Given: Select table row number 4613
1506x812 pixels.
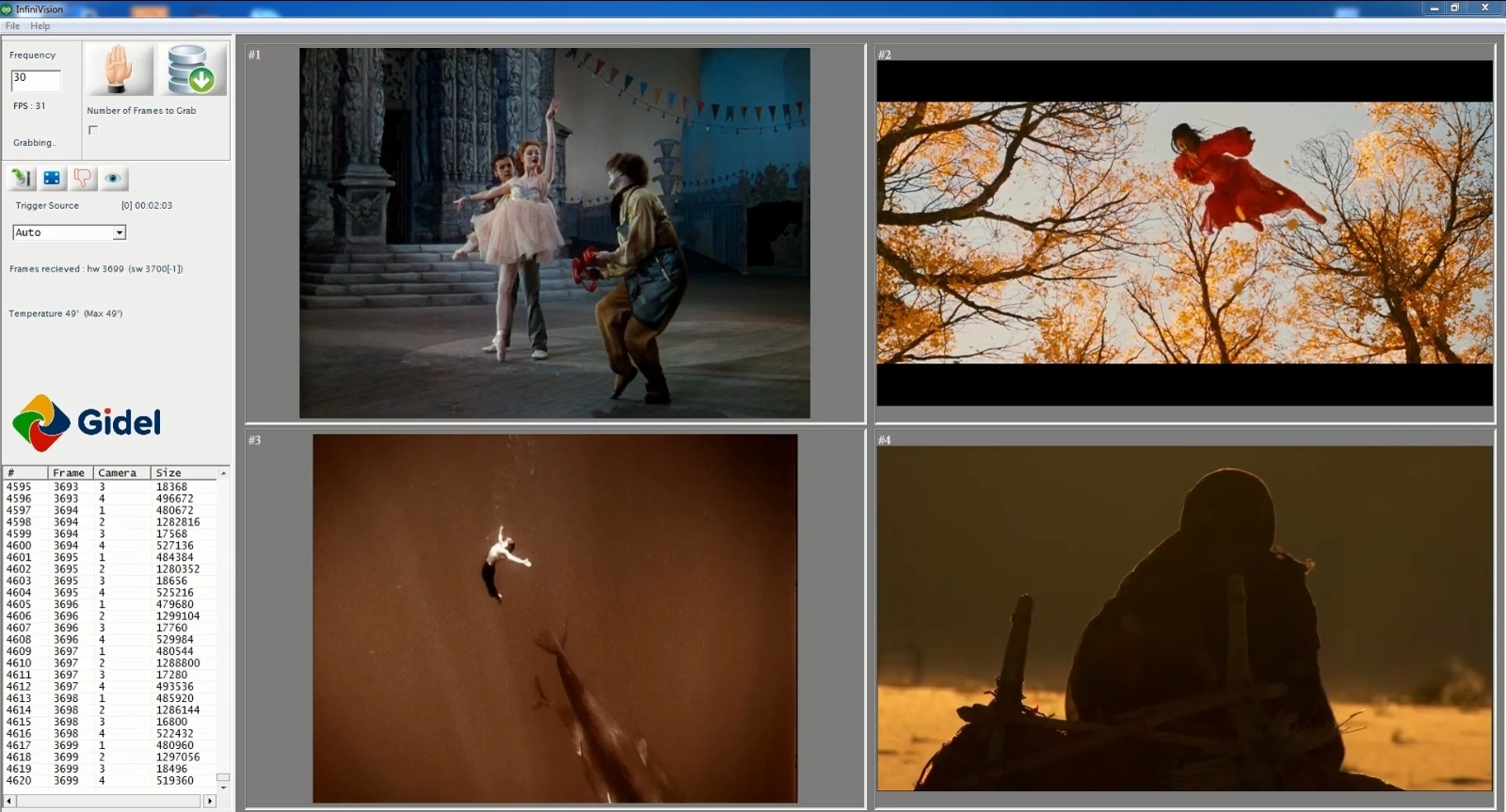Looking at the screenshot, I should tap(110, 698).
